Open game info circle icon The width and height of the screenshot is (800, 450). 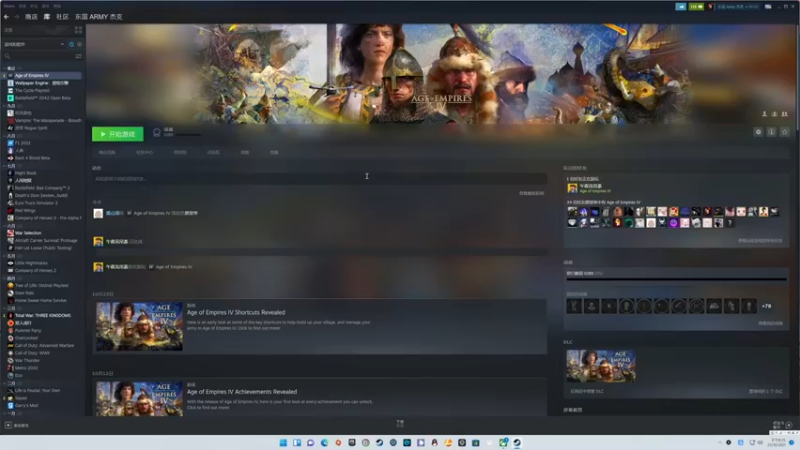coord(771,132)
